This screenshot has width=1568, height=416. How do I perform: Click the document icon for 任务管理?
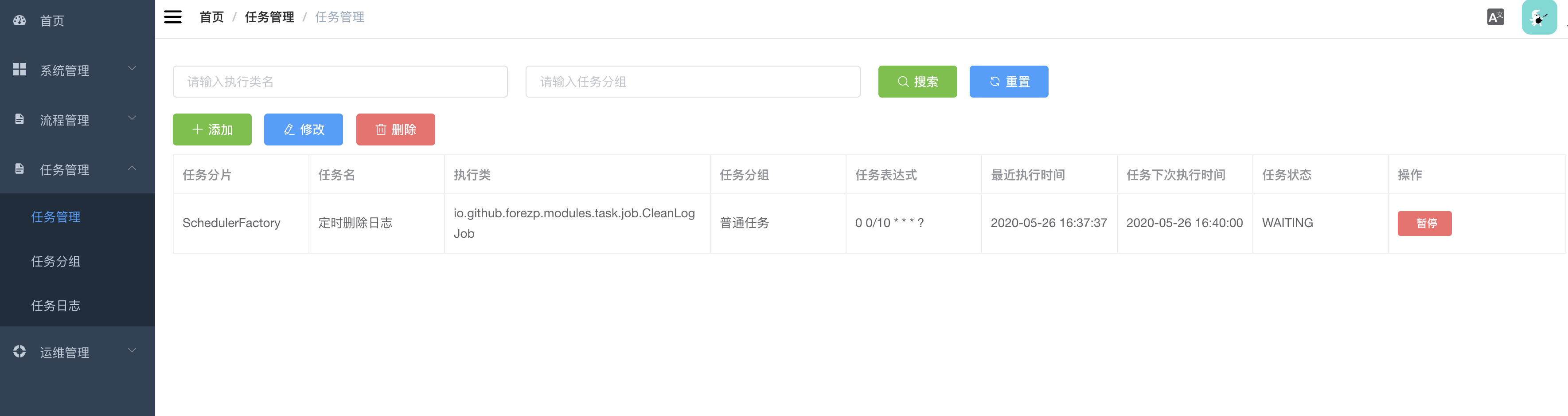click(x=20, y=169)
